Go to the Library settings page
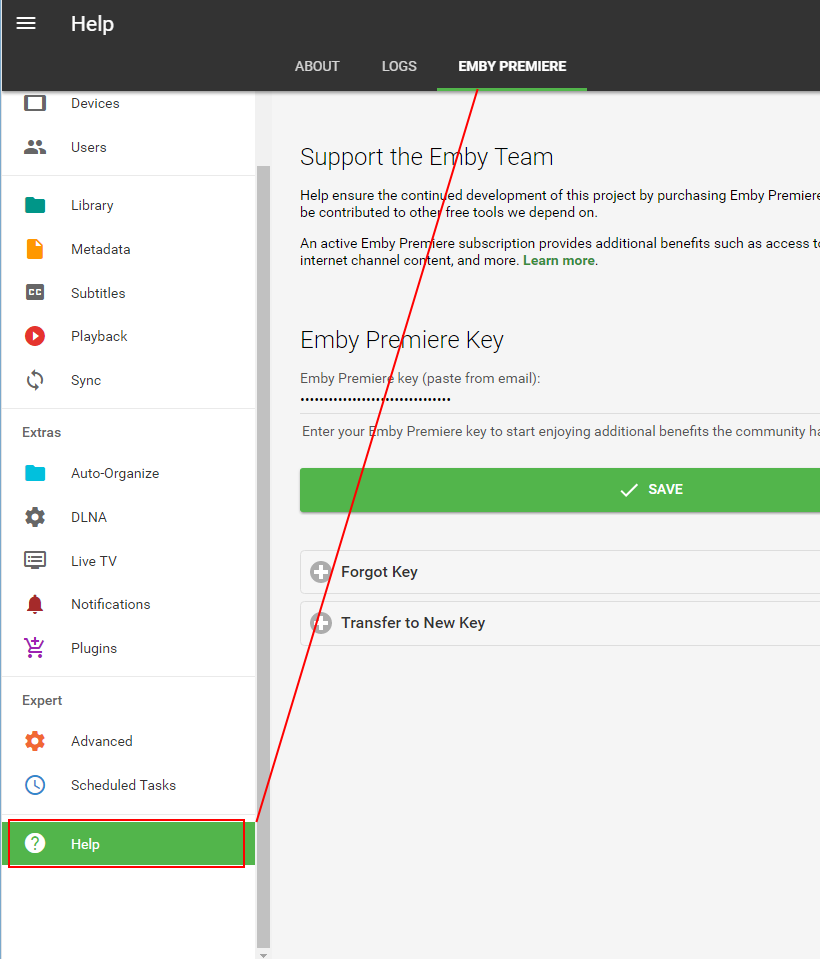820x959 pixels. (128, 205)
